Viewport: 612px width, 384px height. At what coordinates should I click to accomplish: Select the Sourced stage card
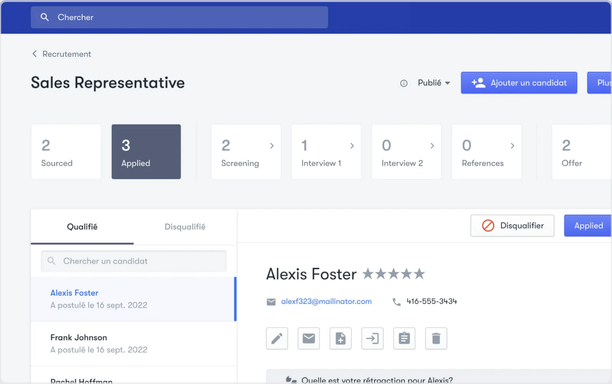(66, 152)
